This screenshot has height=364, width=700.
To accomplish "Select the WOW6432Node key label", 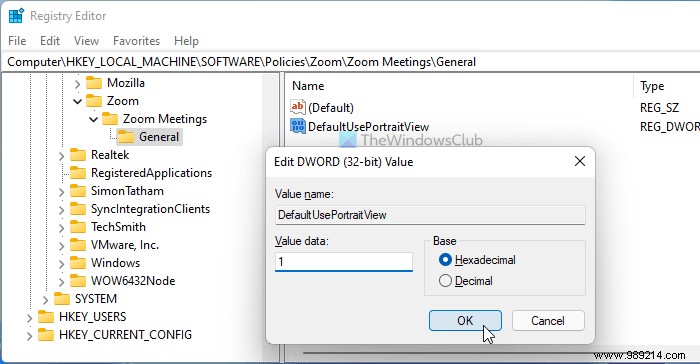I will pos(133,280).
